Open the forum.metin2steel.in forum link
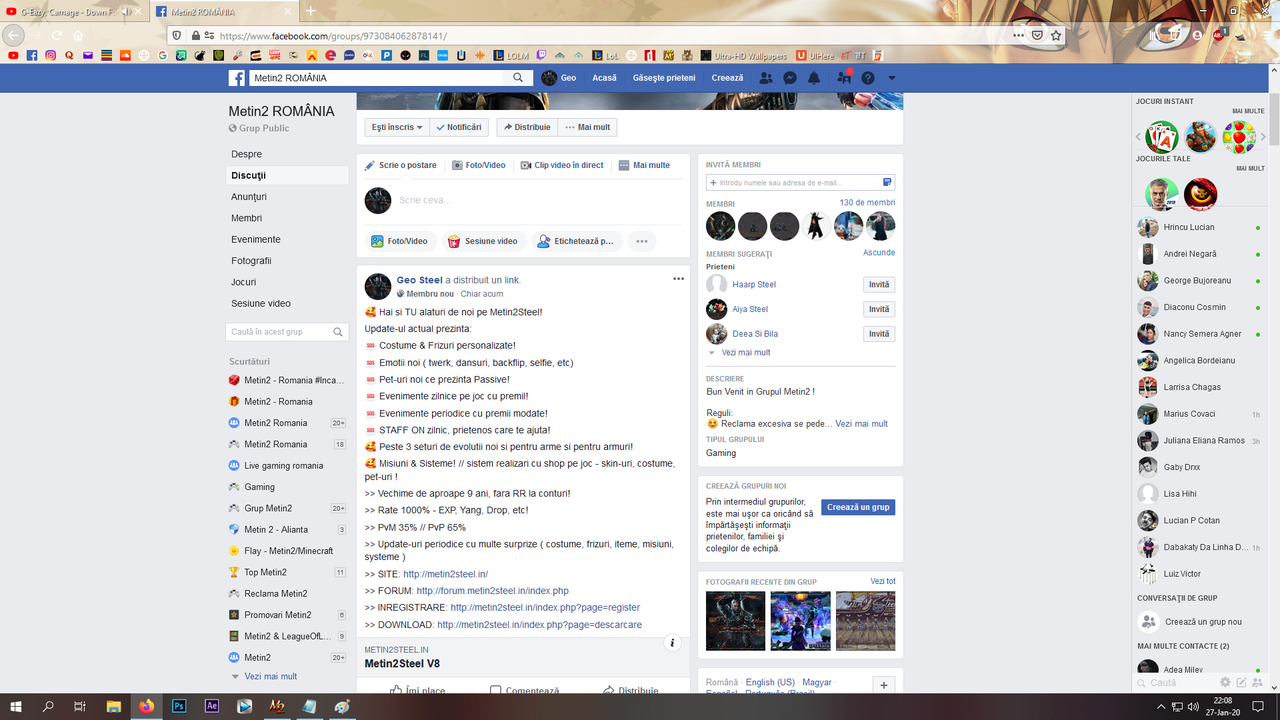This screenshot has width=1280, height=720. point(492,591)
